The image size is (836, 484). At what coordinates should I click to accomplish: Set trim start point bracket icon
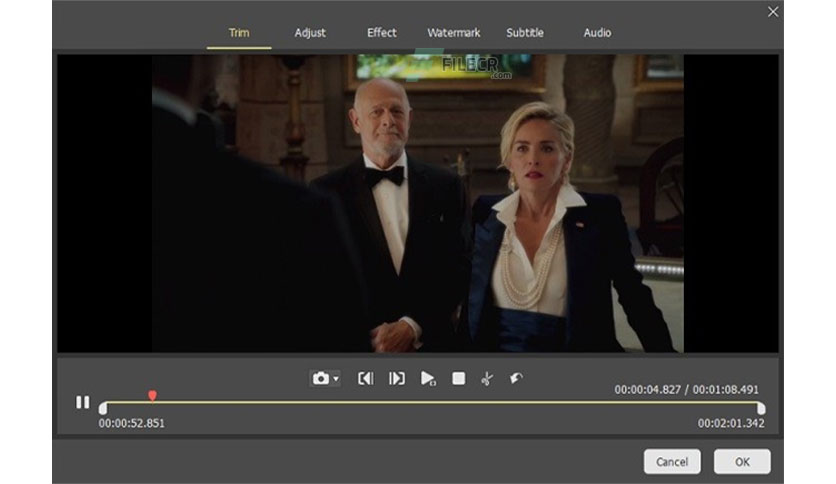[366, 378]
